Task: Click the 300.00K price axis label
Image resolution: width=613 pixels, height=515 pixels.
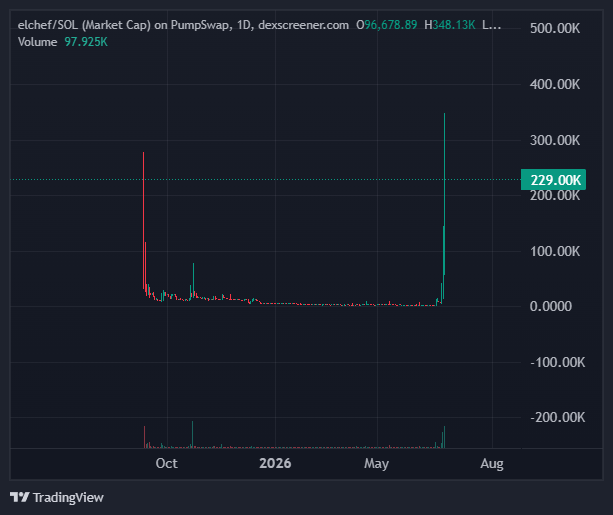Action: pos(555,140)
